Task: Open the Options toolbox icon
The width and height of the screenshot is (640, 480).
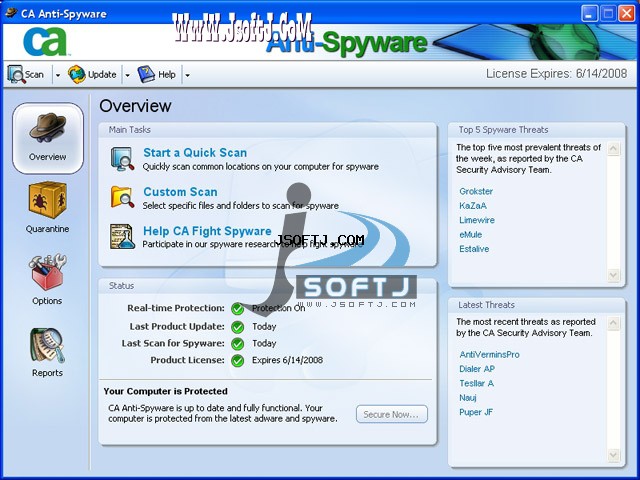Action: pos(47,272)
